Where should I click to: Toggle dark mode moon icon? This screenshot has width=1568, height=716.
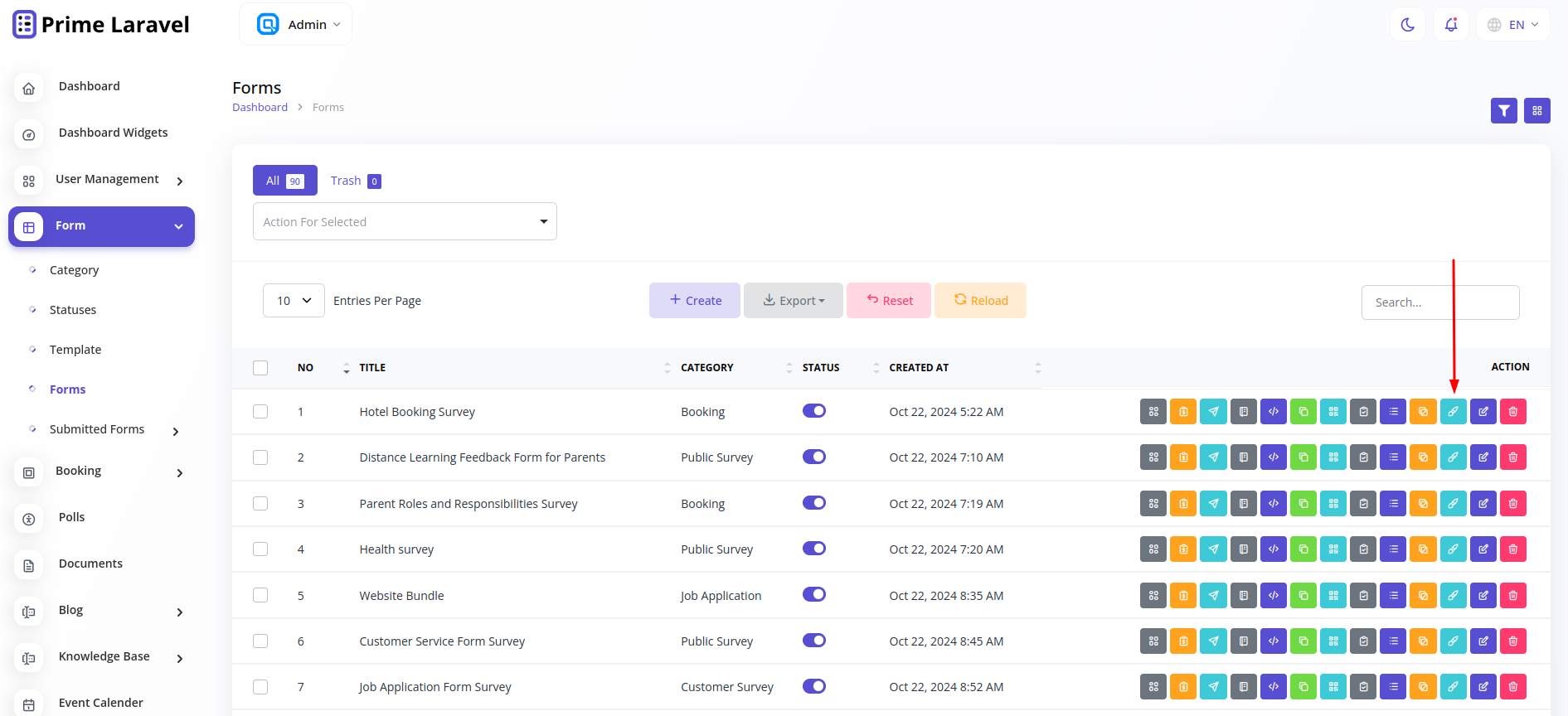click(x=1408, y=25)
